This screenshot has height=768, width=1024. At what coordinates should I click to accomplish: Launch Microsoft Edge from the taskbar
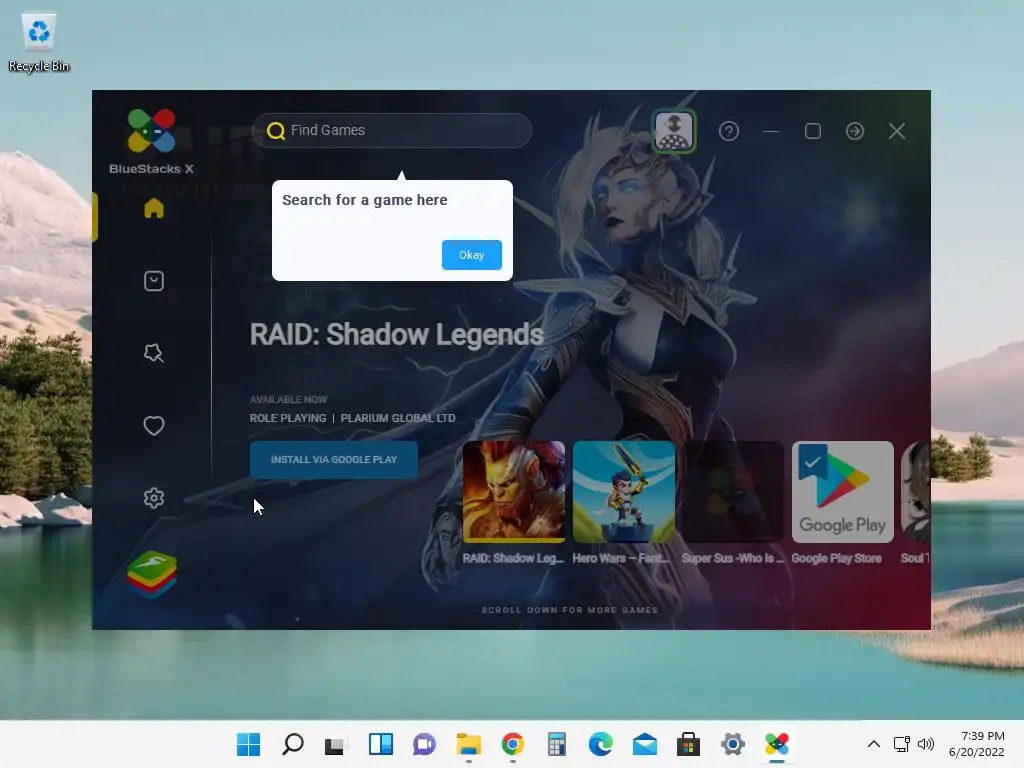point(600,744)
